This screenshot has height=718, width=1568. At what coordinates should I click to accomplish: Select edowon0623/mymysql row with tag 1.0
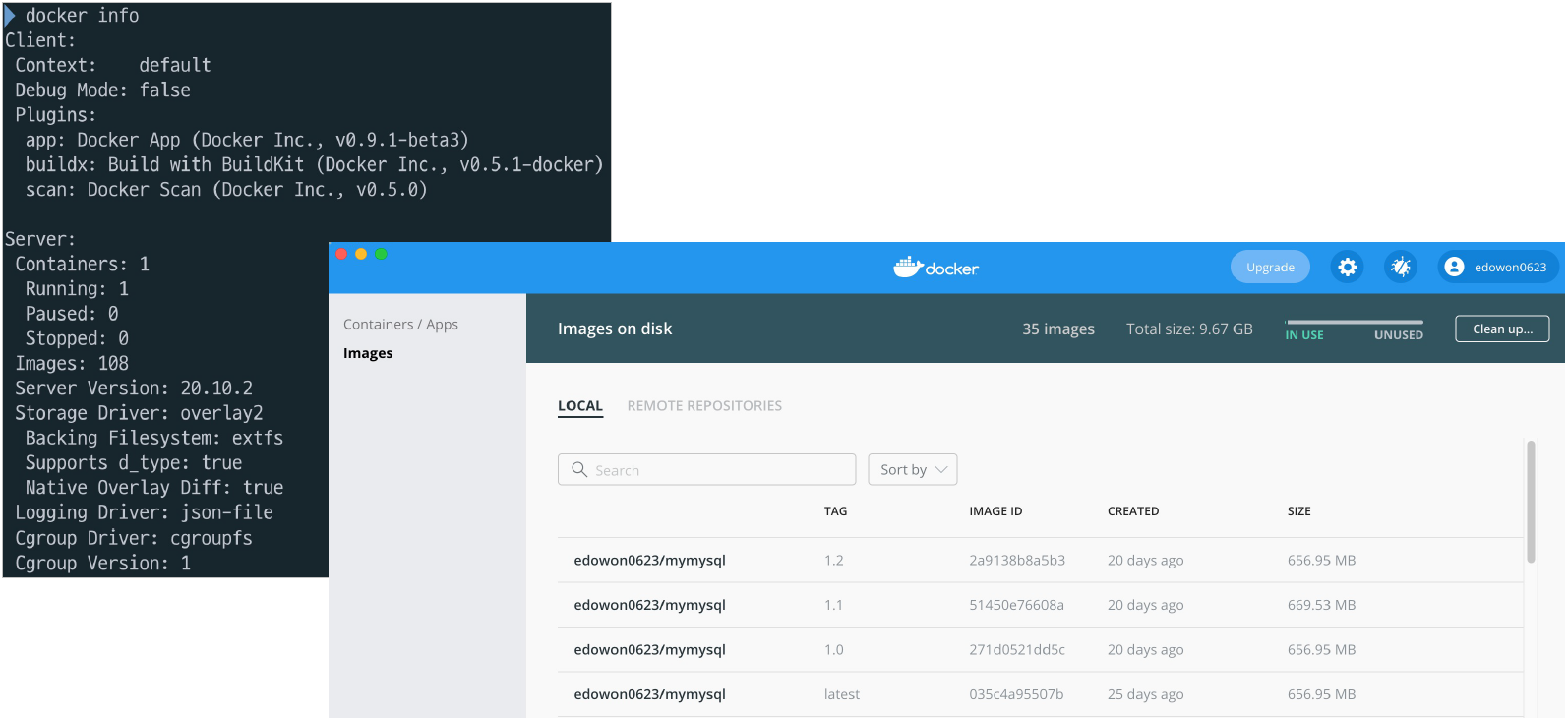click(x=1040, y=649)
